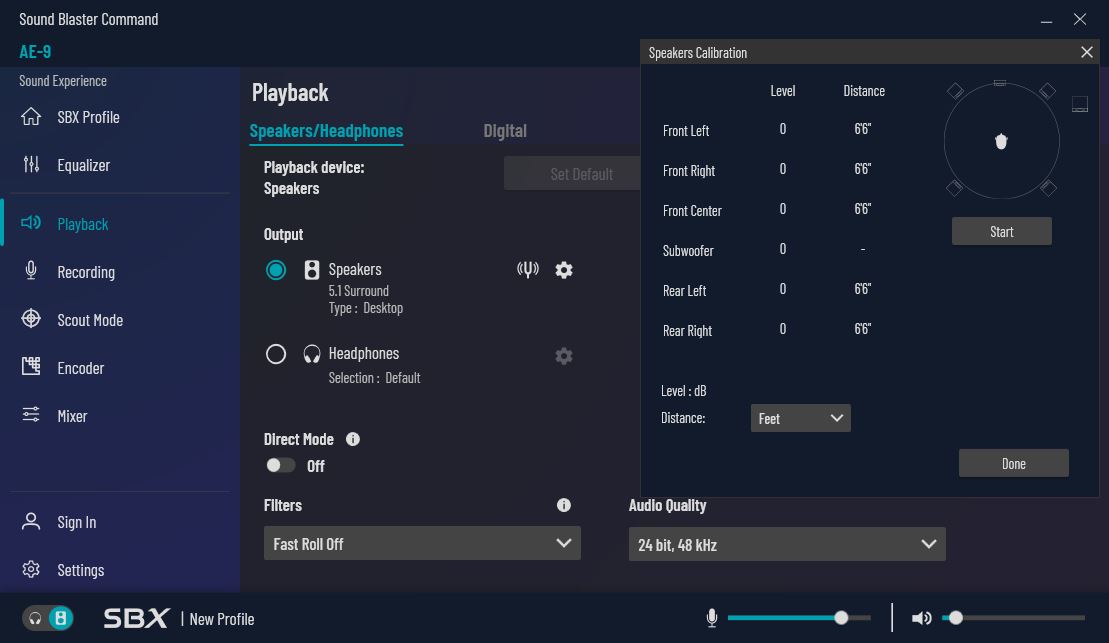The width and height of the screenshot is (1109, 643).
Task: Toggle the Direct Mode switch
Action: [x=280, y=466]
